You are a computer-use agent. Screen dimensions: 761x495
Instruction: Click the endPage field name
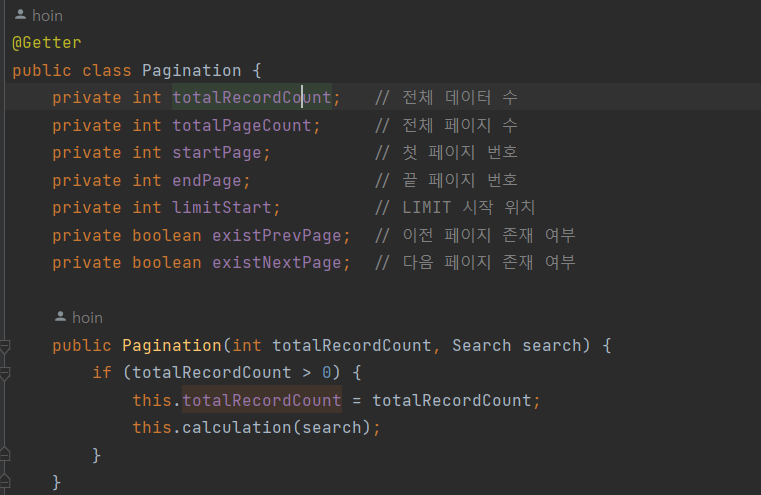[207, 181]
